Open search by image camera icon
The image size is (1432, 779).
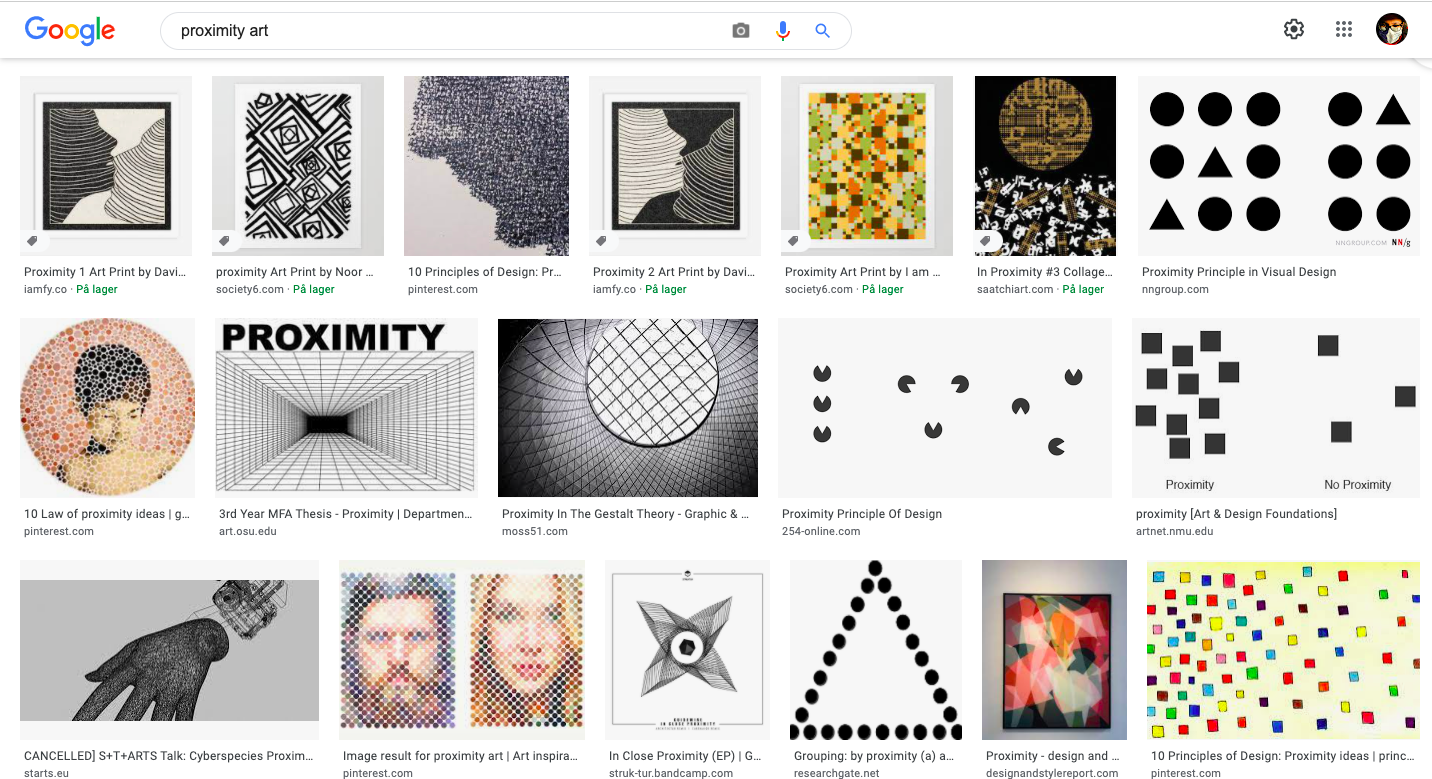(x=740, y=31)
